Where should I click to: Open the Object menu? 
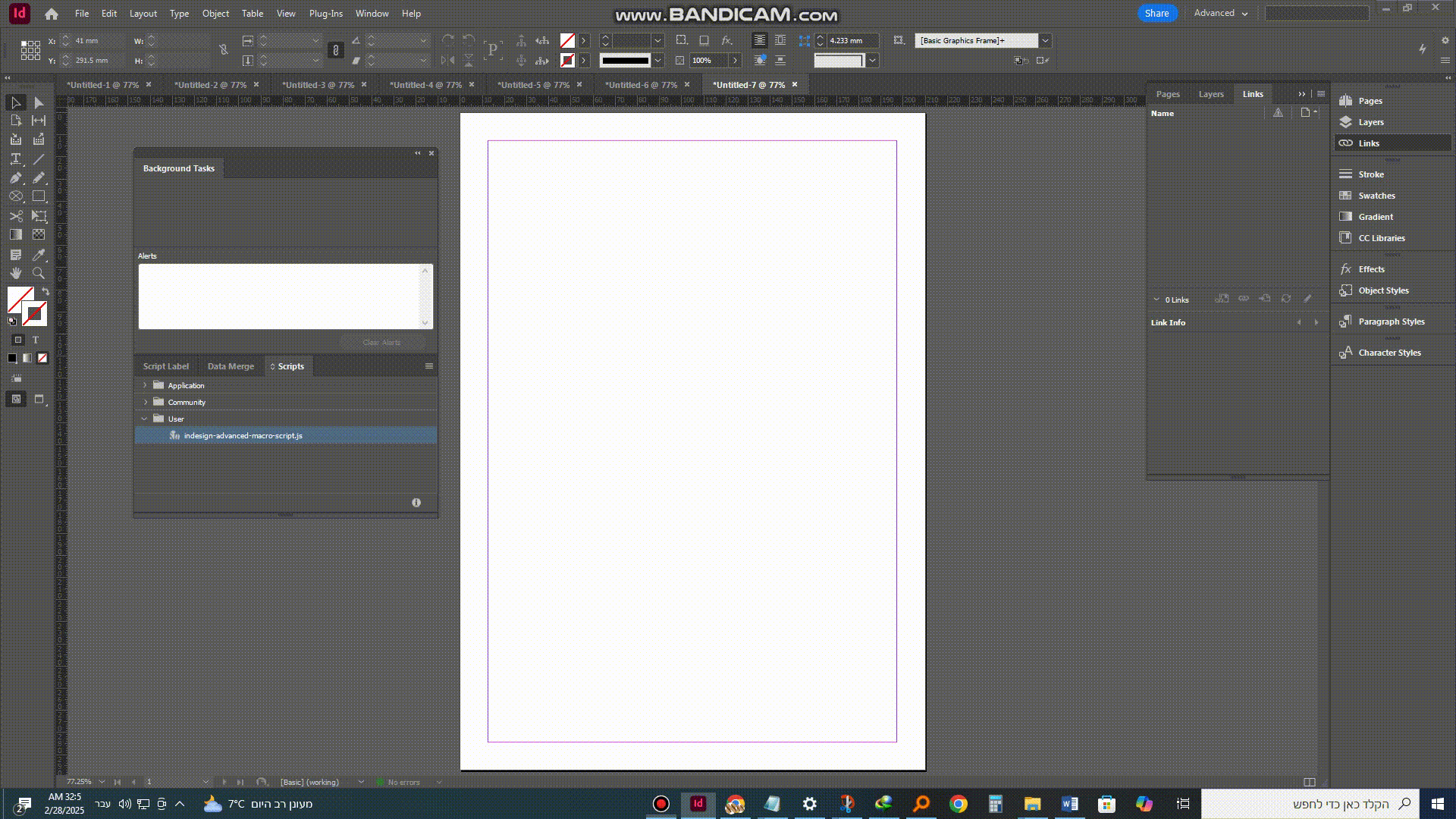click(x=215, y=14)
